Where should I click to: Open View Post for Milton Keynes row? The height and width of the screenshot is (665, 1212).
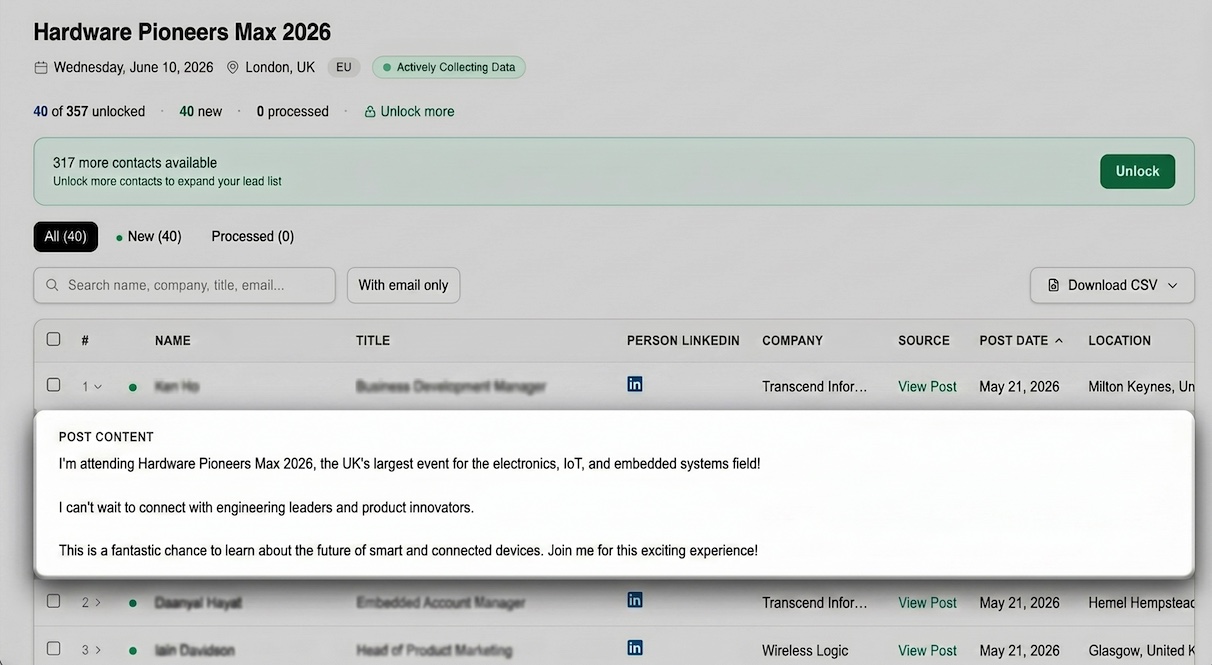[927, 386]
